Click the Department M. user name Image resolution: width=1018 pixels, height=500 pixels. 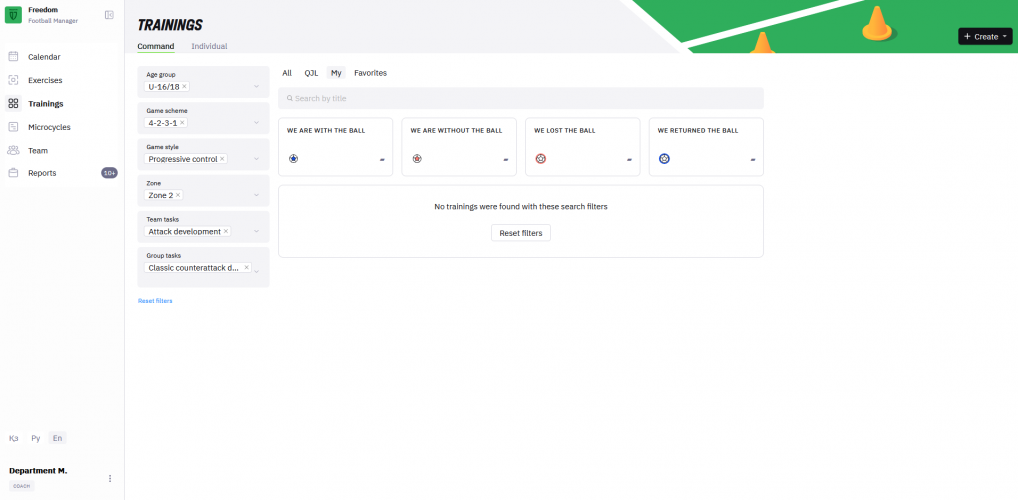(x=38, y=470)
